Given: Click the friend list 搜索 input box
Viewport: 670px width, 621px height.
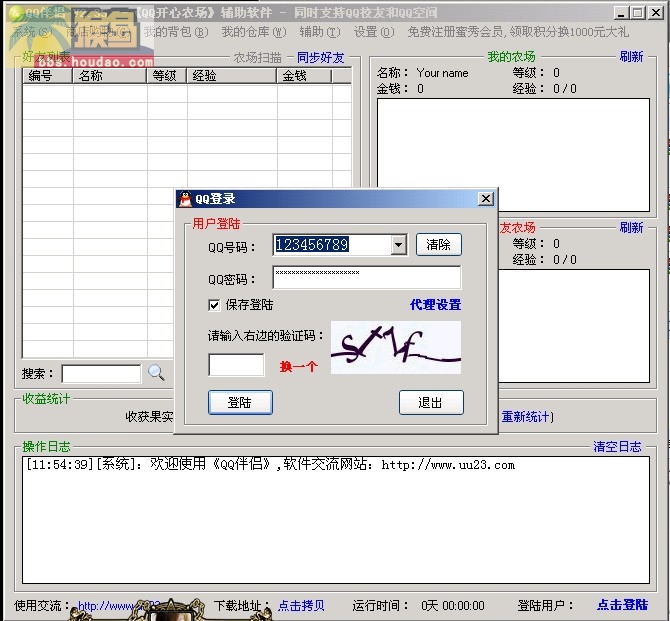Looking at the screenshot, I should (101, 374).
